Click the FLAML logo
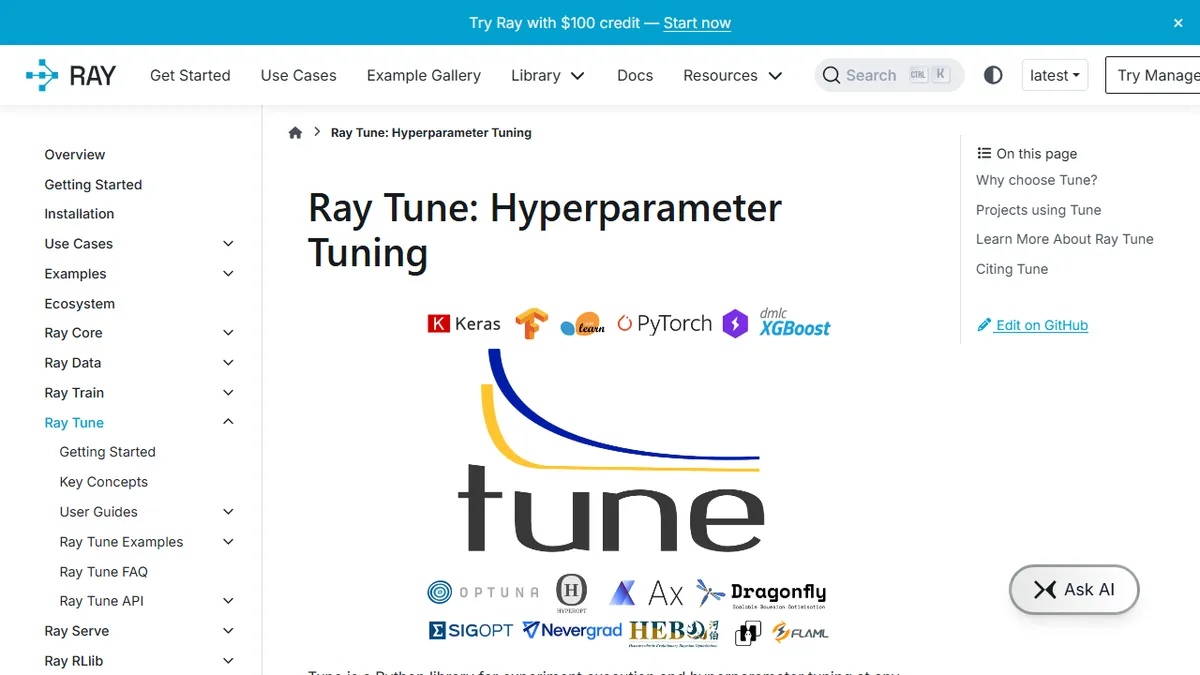Screen dimensions: 1200x675 (x=800, y=632)
